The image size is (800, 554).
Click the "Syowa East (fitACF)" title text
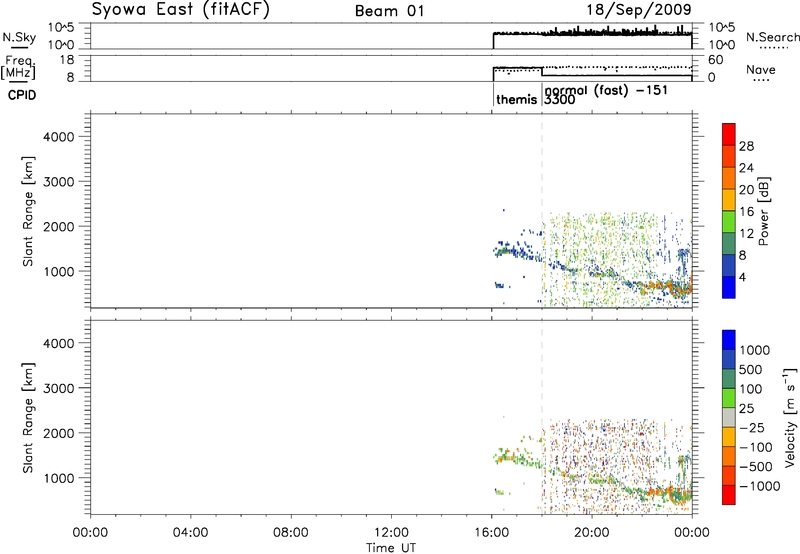tap(181, 10)
